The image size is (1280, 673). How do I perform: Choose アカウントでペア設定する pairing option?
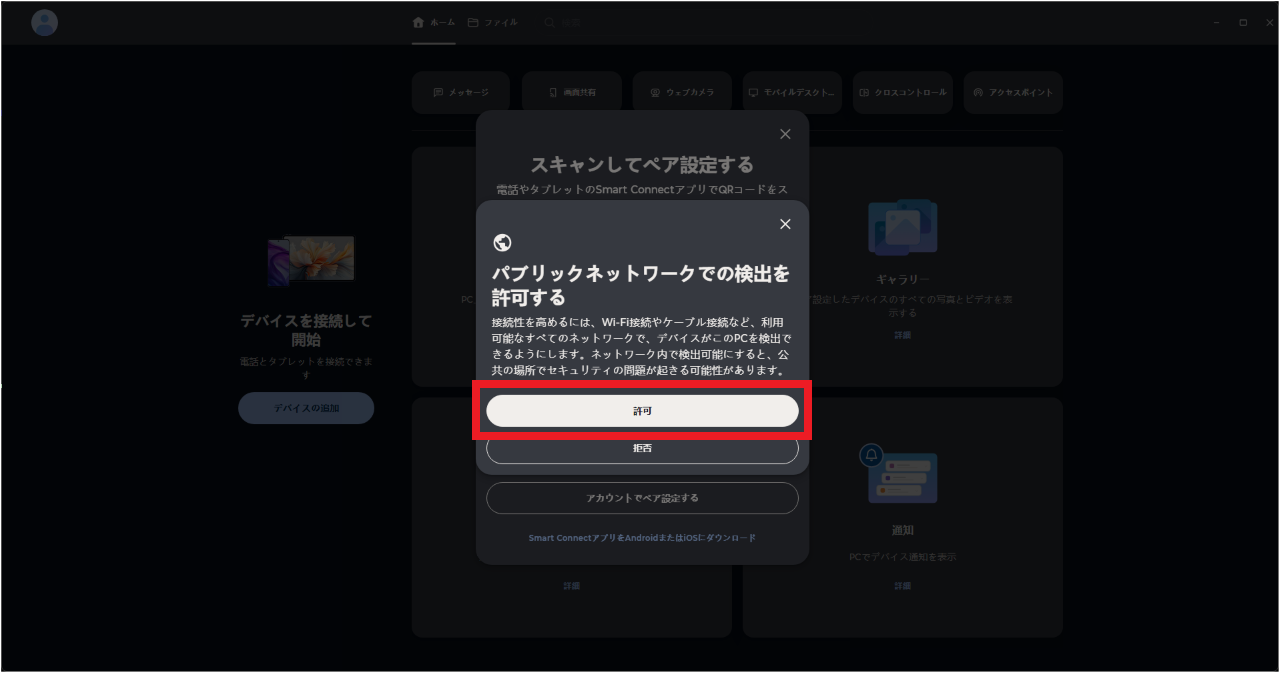pyautogui.click(x=642, y=497)
